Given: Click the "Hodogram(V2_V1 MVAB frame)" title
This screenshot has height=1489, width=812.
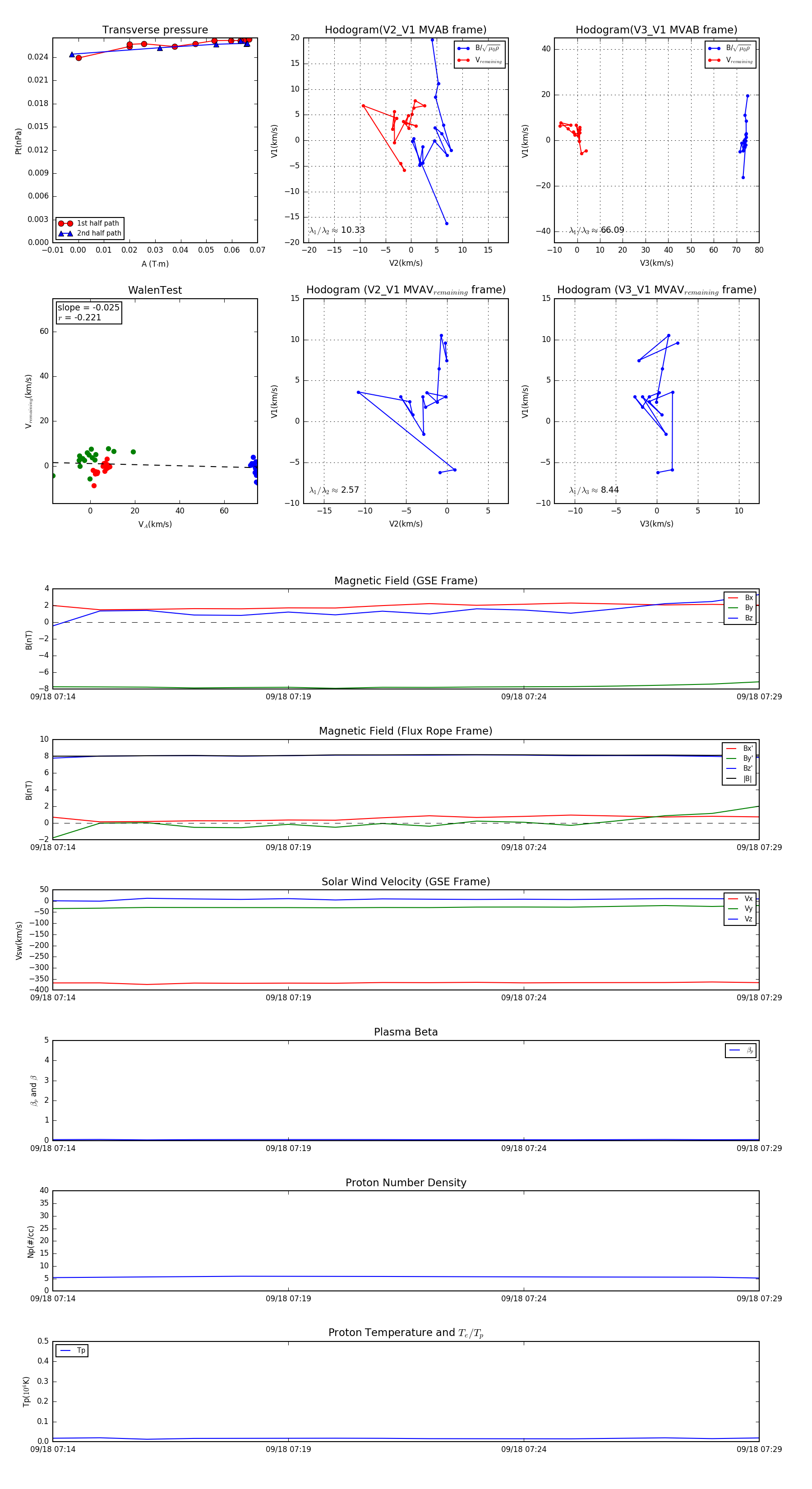Looking at the screenshot, I should tap(406, 30).
